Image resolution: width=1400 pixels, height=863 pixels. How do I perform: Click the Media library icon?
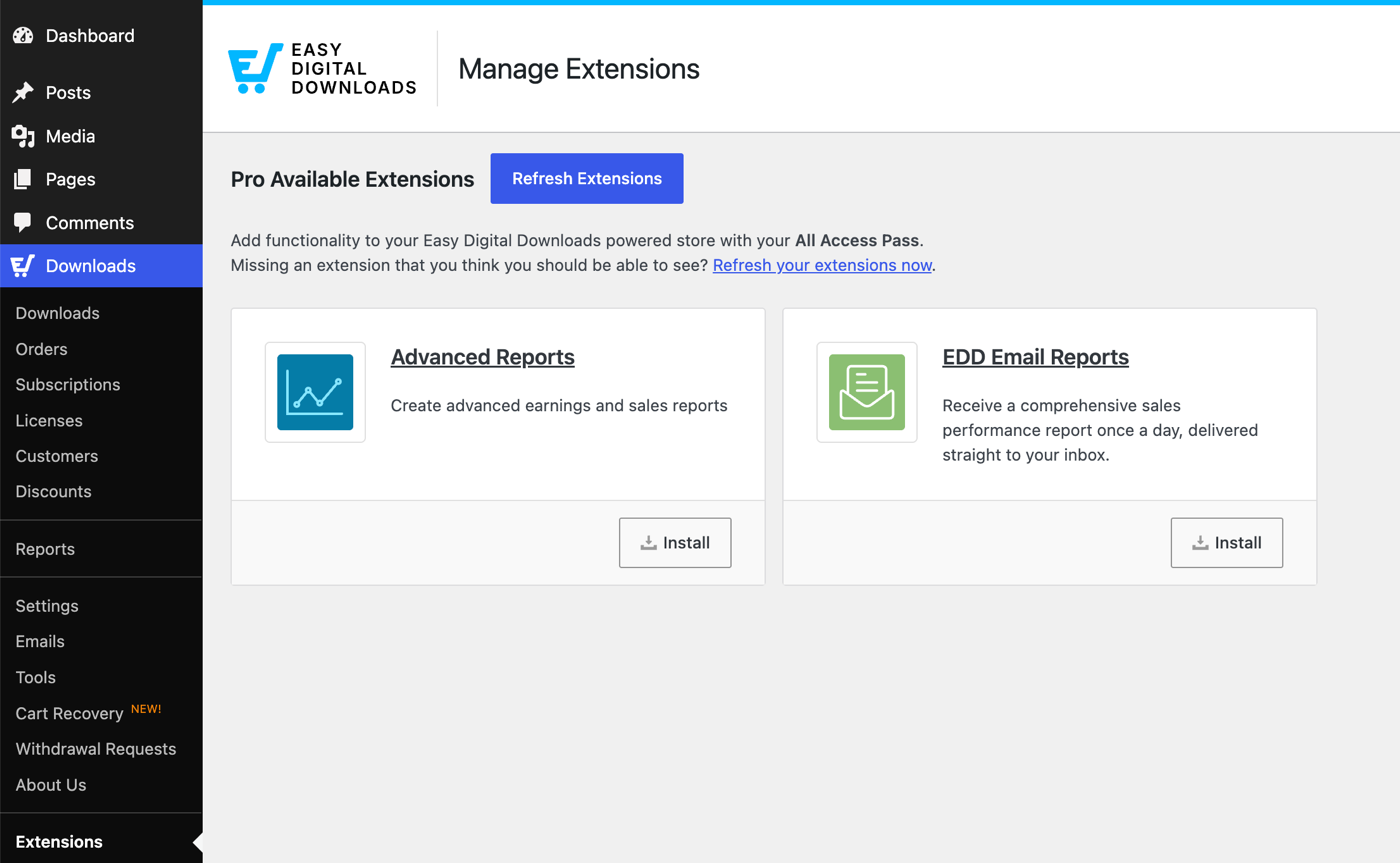click(23, 136)
